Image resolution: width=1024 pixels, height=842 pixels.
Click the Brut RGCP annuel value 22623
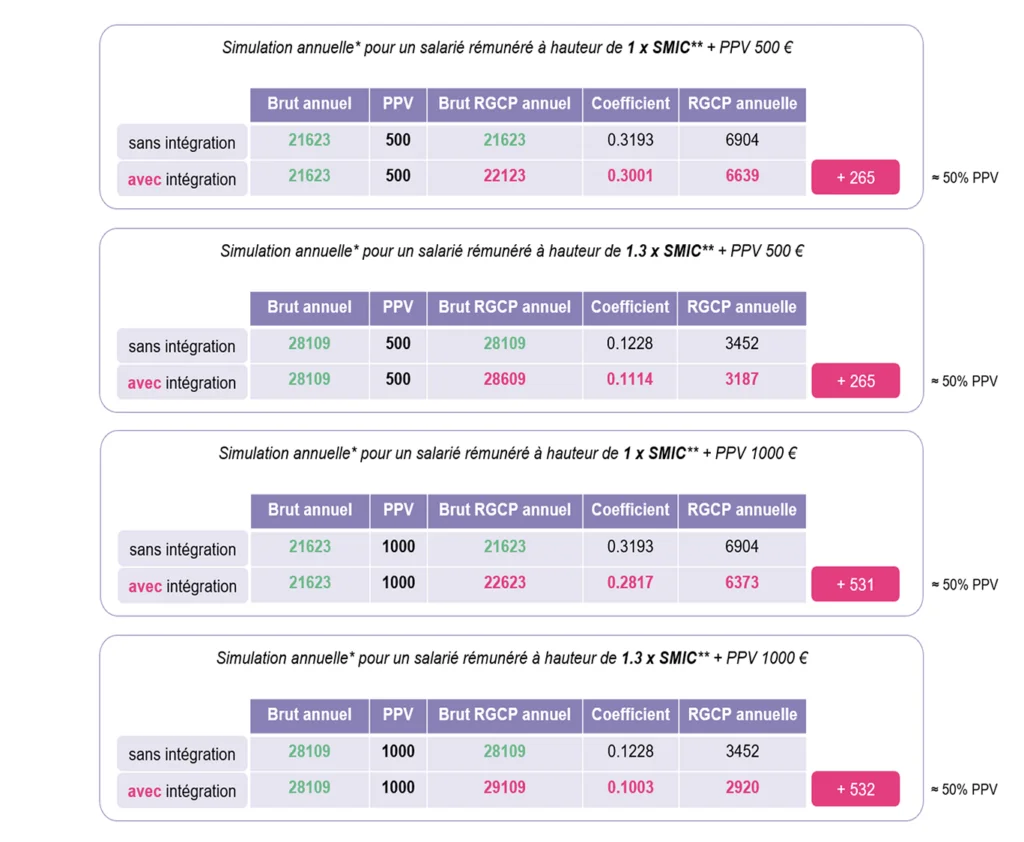504,582
